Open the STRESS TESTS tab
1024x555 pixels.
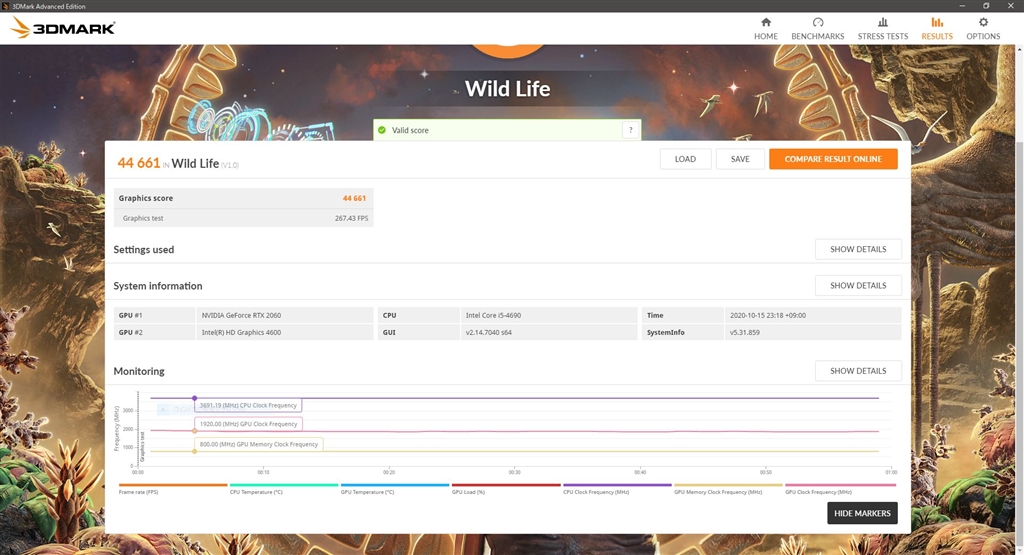click(x=882, y=29)
